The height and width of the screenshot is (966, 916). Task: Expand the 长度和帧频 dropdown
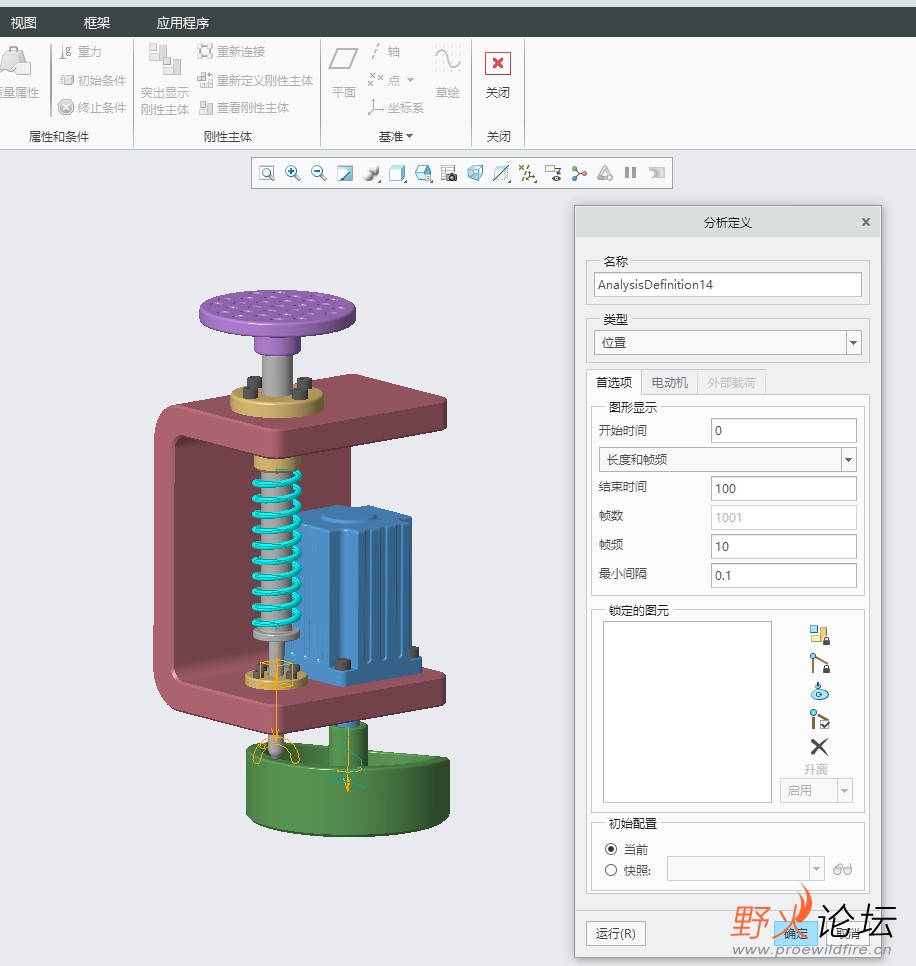[x=848, y=460]
